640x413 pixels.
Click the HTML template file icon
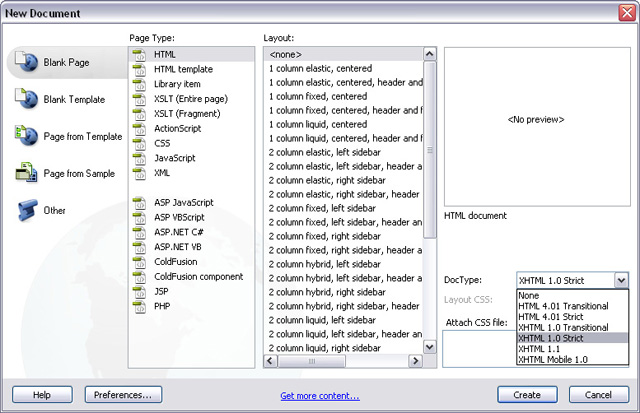tap(140, 69)
